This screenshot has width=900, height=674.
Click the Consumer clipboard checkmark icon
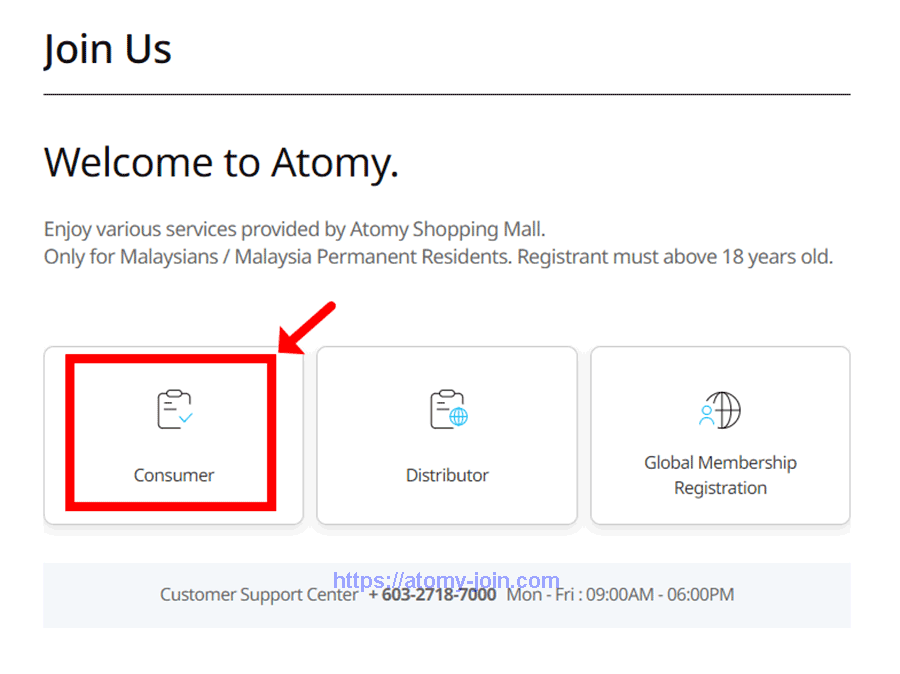point(174,410)
